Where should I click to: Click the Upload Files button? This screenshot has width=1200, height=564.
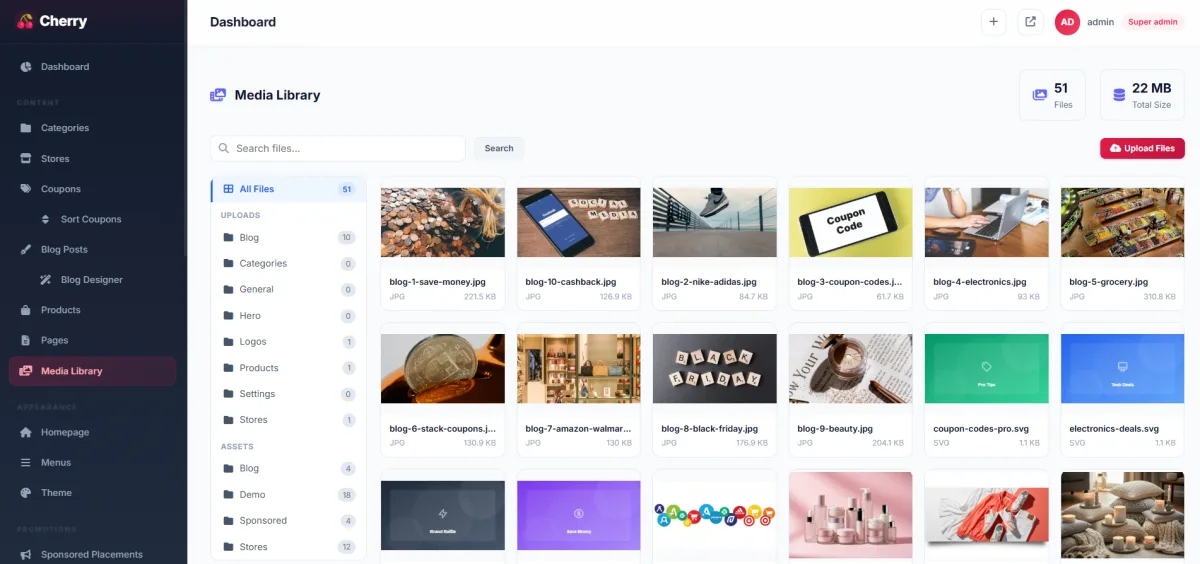pyautogui.click(x=1142, y=148)
